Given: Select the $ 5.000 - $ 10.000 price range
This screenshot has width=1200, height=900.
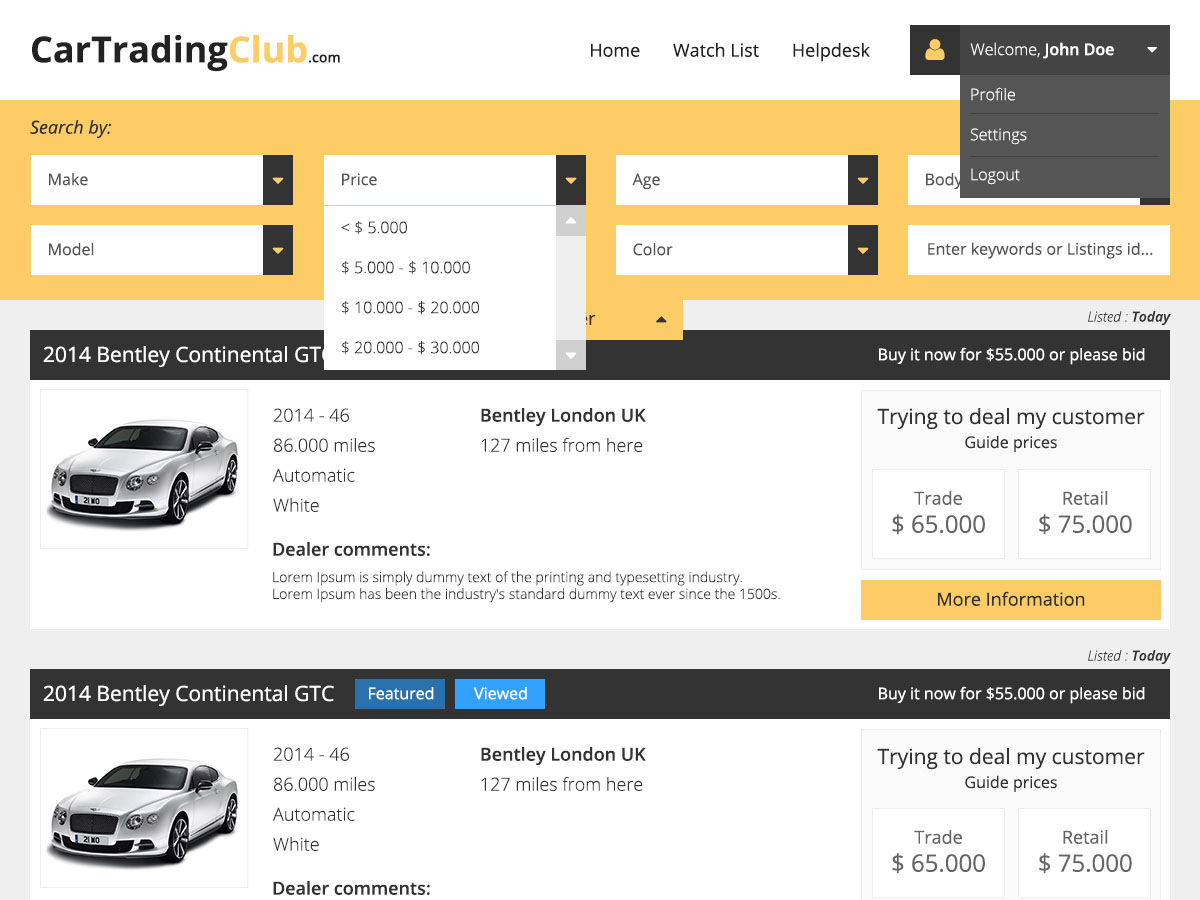Looking at the screenshot, I should [405, 268].
